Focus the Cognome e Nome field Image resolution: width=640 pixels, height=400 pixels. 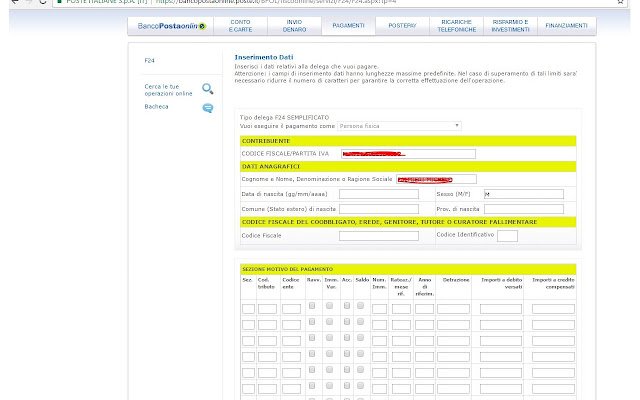click(x=436, y=180)
